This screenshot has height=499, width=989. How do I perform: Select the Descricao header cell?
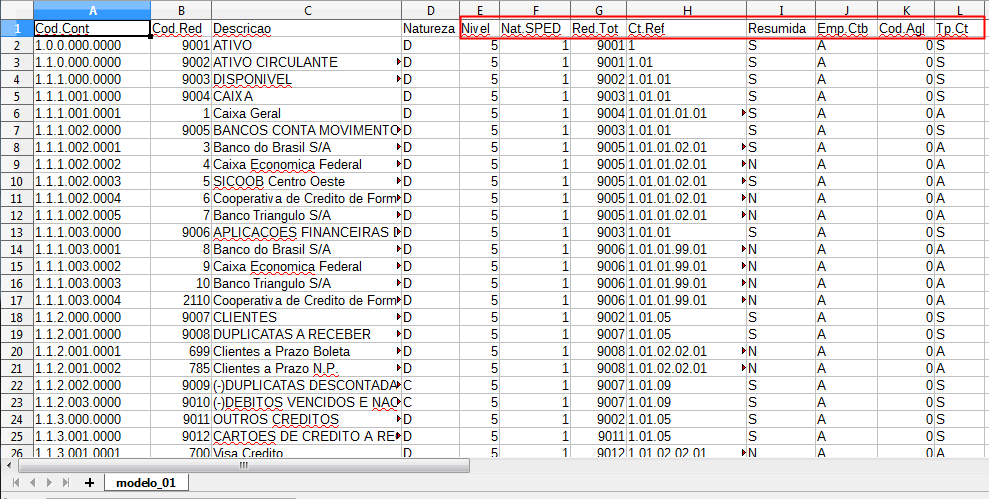click(x=305, y=29)
